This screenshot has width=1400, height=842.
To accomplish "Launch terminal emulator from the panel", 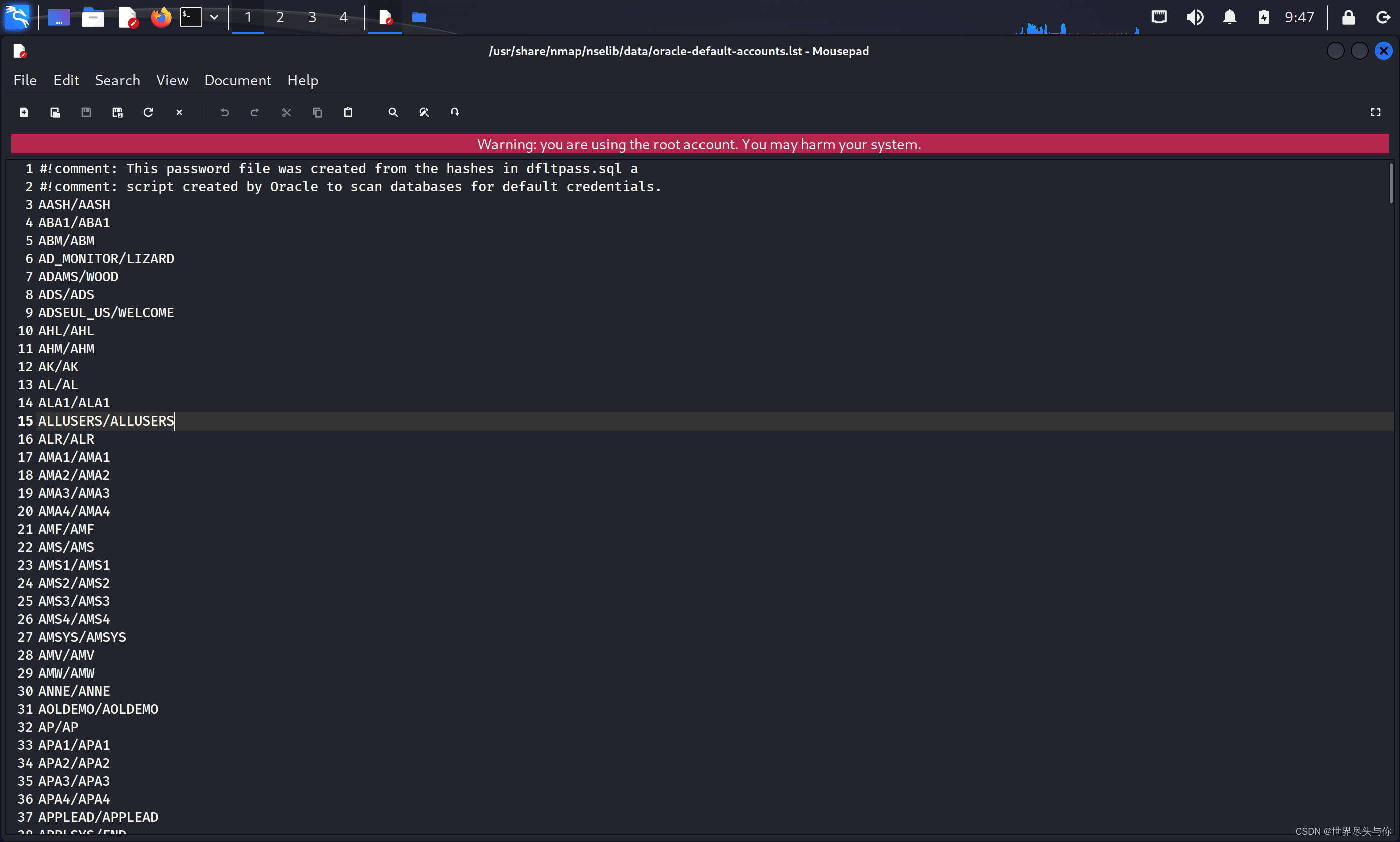I will tap(191, 17).
